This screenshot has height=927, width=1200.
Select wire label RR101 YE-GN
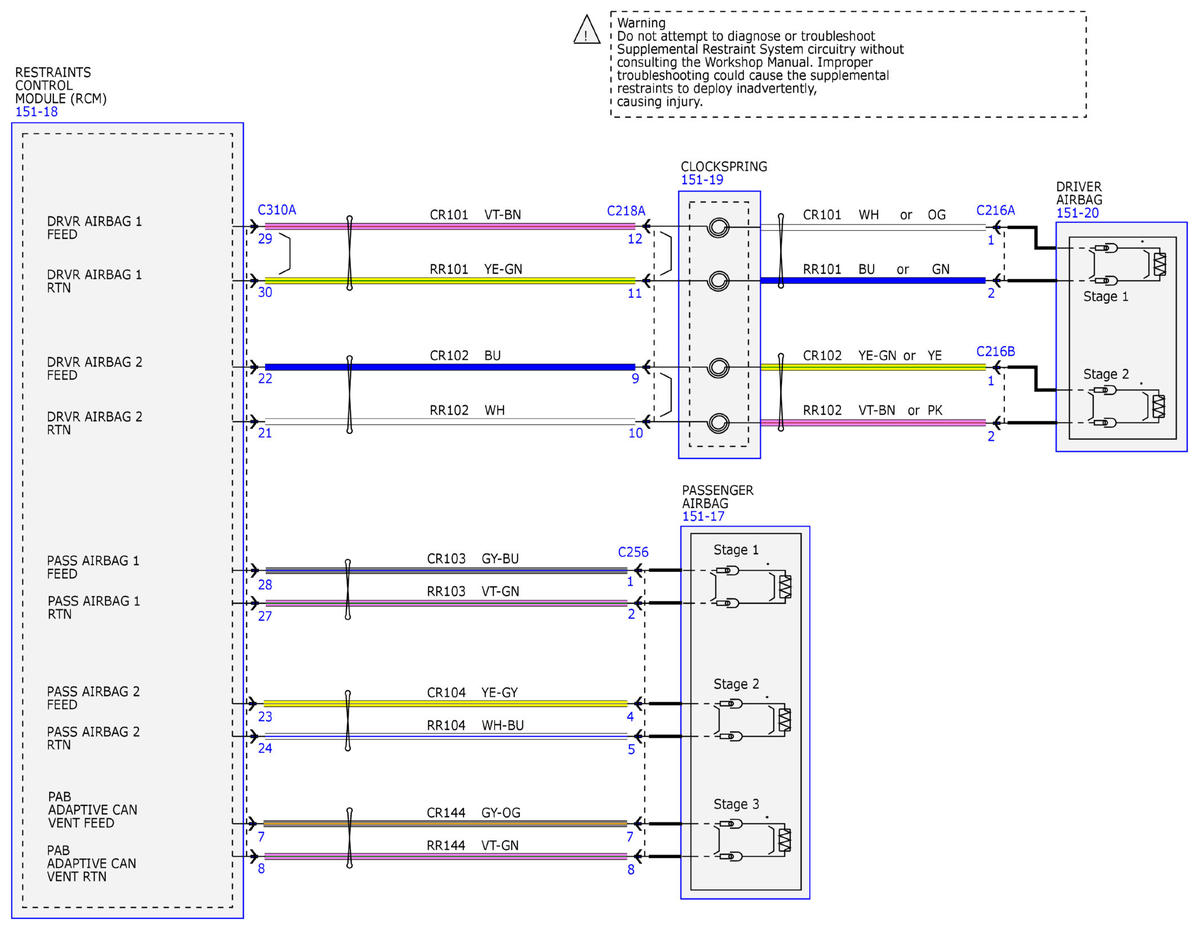474,268
